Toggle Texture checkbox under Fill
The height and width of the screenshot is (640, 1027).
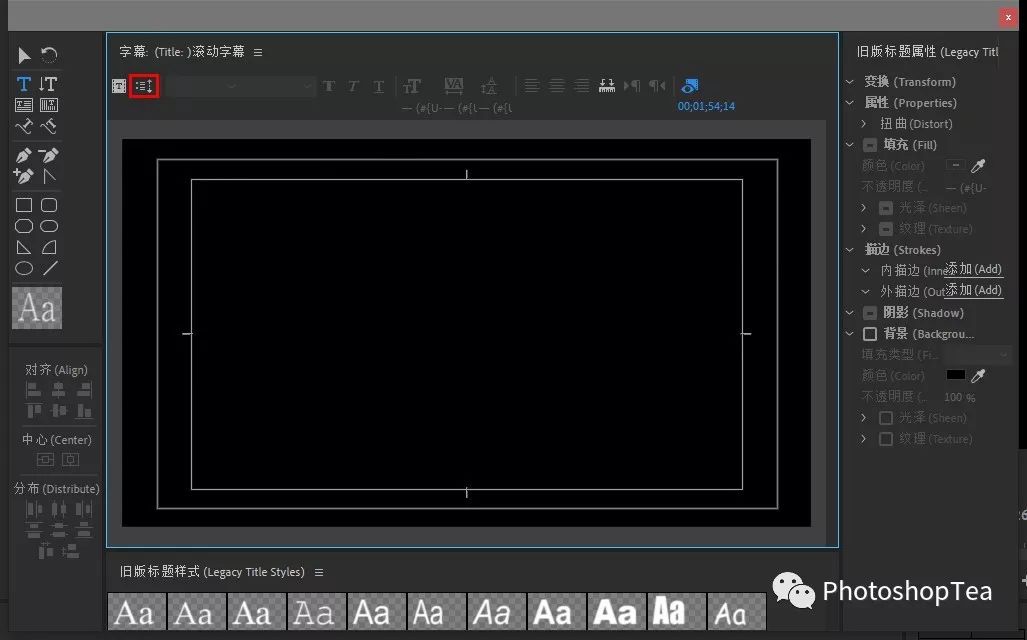click(886, 229)
